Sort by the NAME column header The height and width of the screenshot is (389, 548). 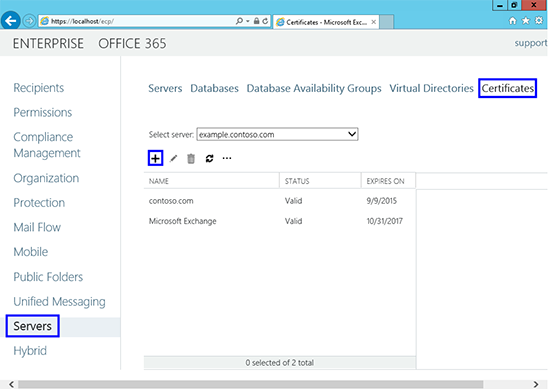pyautogui.click(x=211, y=181)
